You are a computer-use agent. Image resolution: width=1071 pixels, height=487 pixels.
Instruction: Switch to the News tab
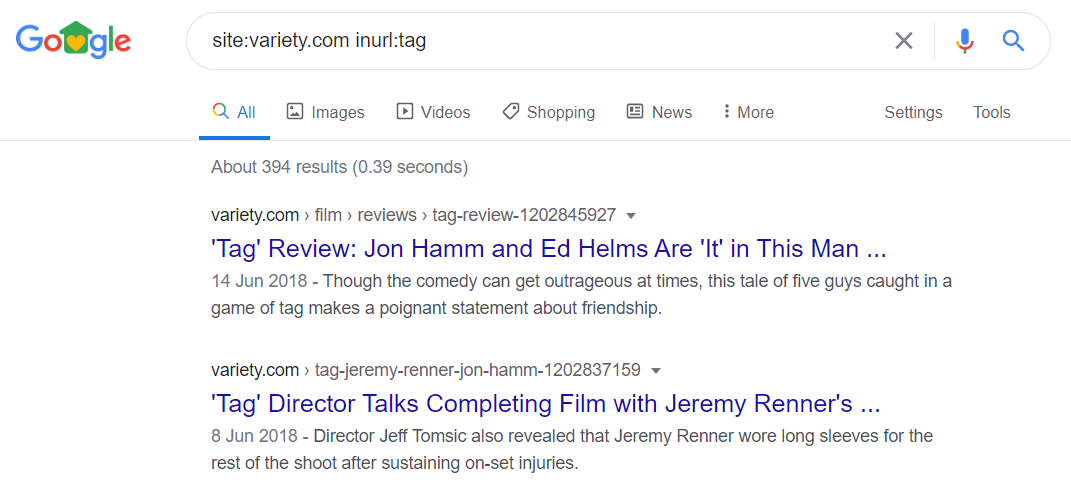659,112
